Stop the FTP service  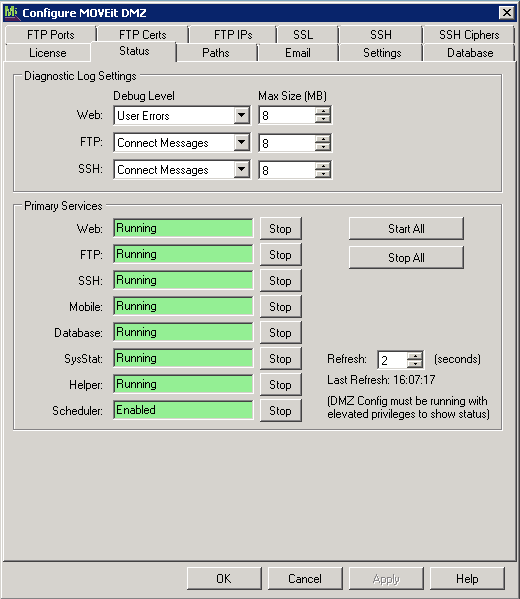tap(280, 254)
